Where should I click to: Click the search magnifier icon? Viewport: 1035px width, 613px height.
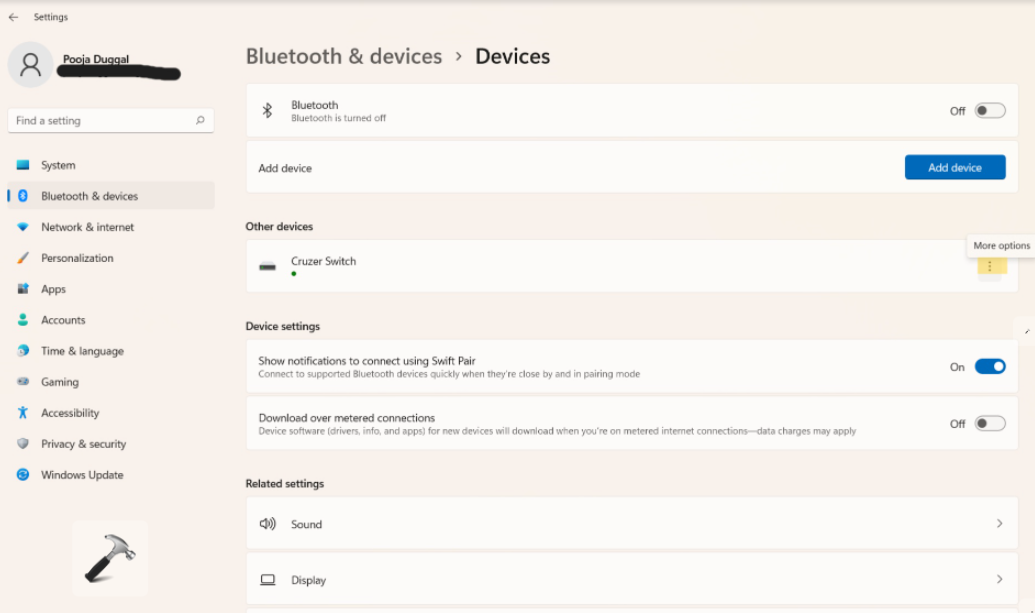[200, 121]
